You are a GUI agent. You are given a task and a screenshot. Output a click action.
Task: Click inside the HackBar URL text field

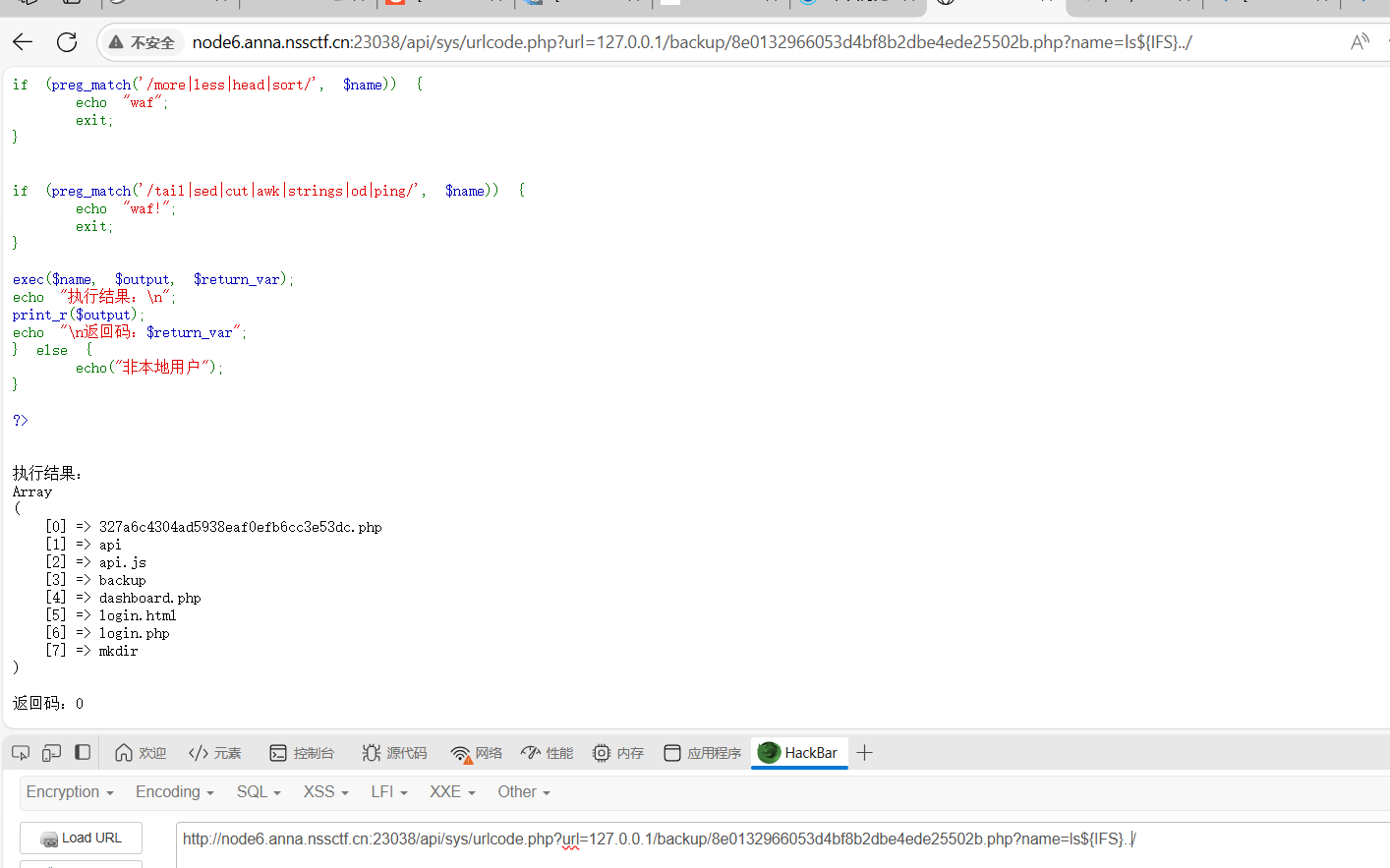(782, 843)
